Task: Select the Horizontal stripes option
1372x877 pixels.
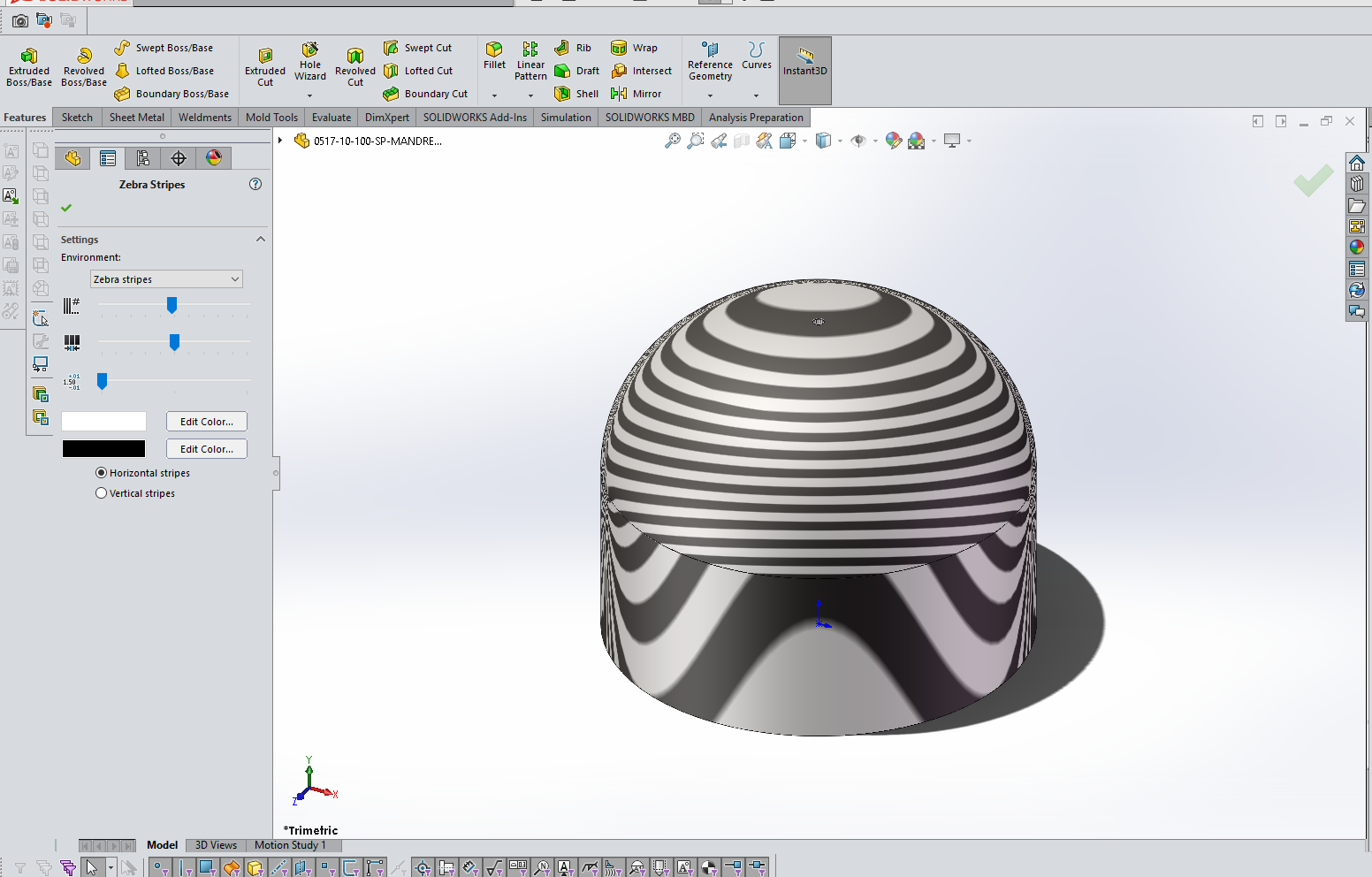Action: click(x=101, y=472)
